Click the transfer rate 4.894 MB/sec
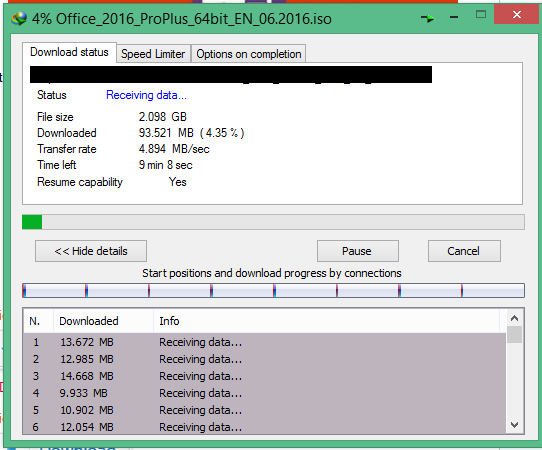Screen dimensions: 542x450 click(x=174, y=149)
